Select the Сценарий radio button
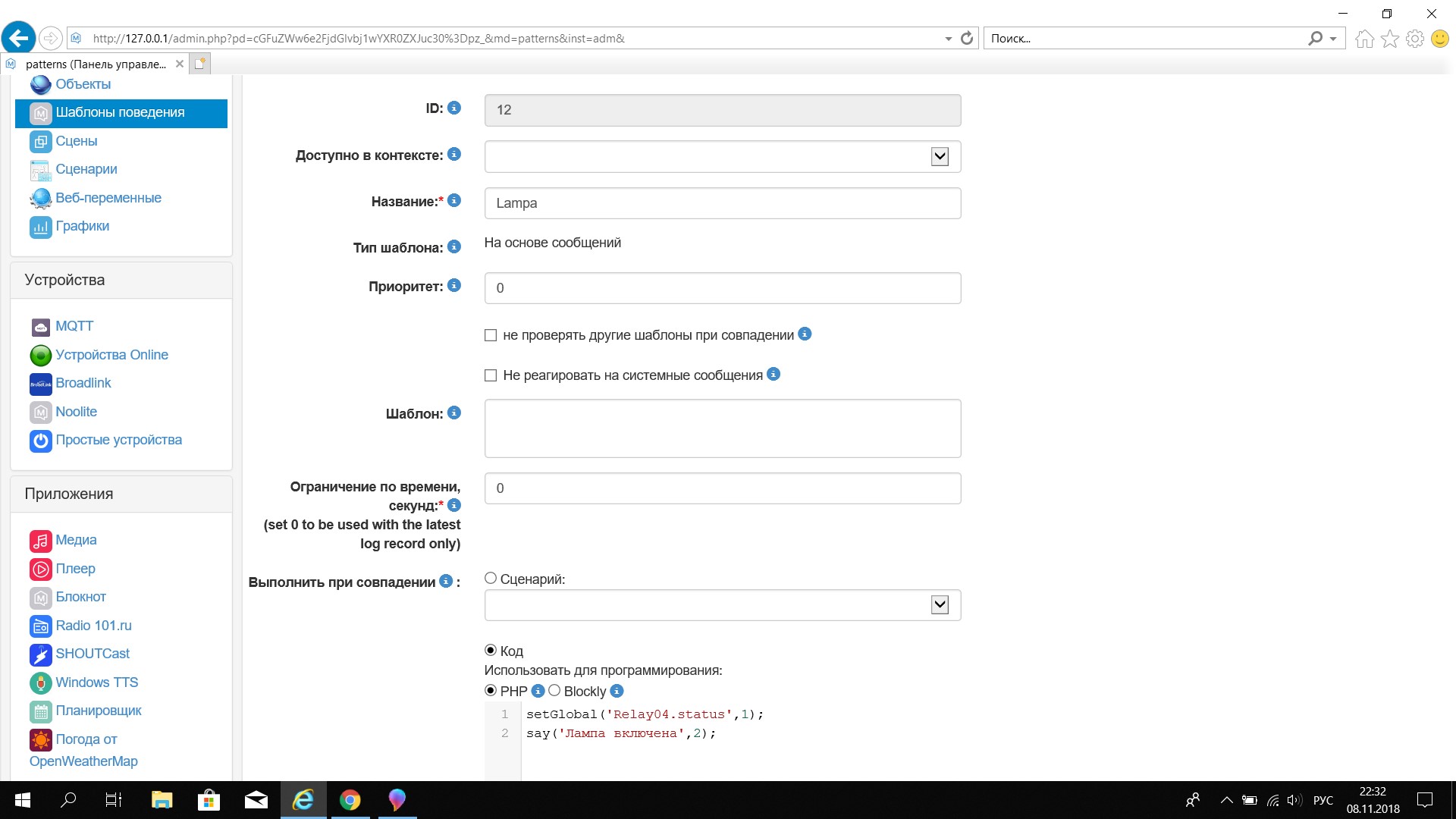Image resolution: width=1456 pixels, height=819 pixels. pos(491,579)
